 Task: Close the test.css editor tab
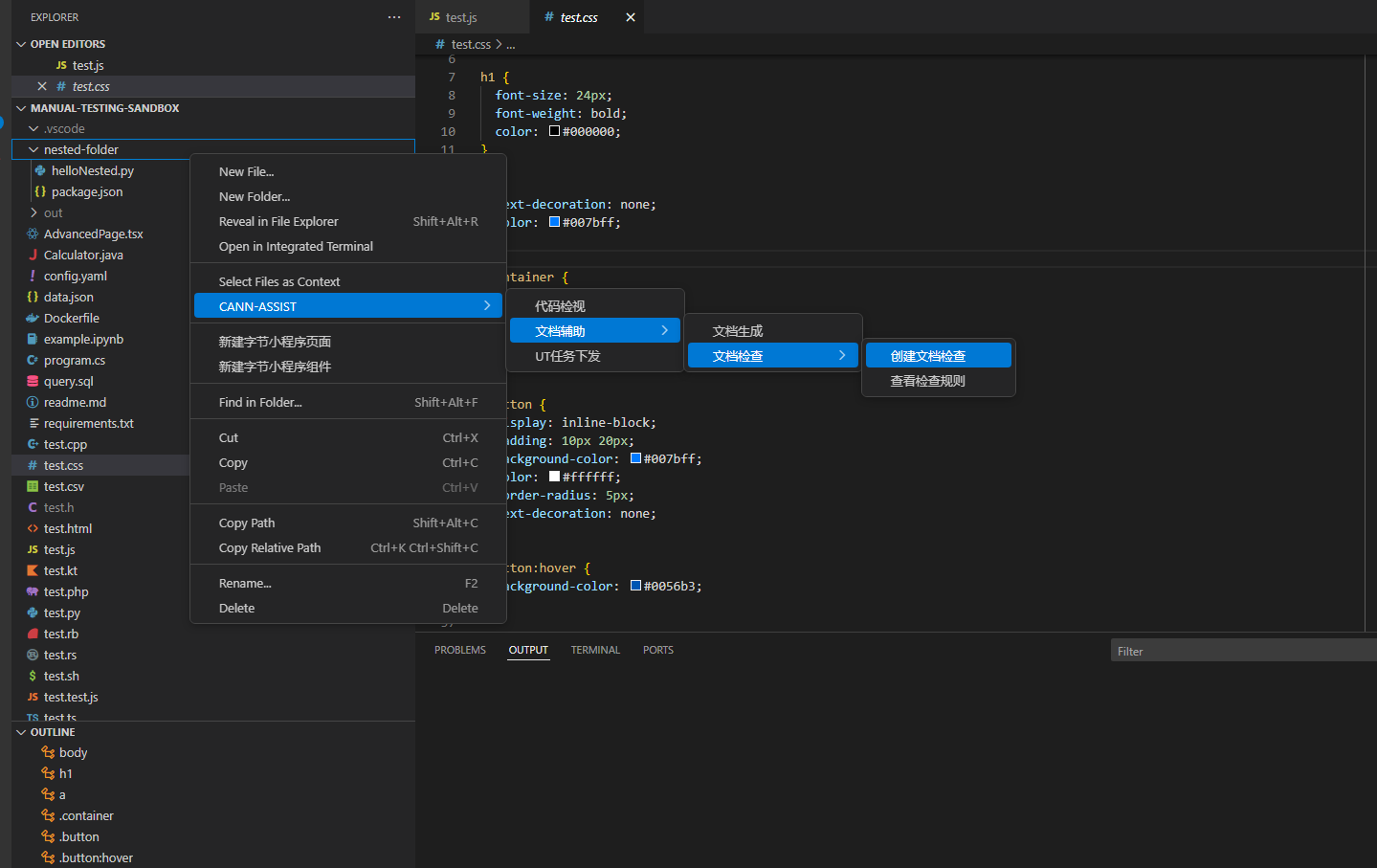coord(630,17)
